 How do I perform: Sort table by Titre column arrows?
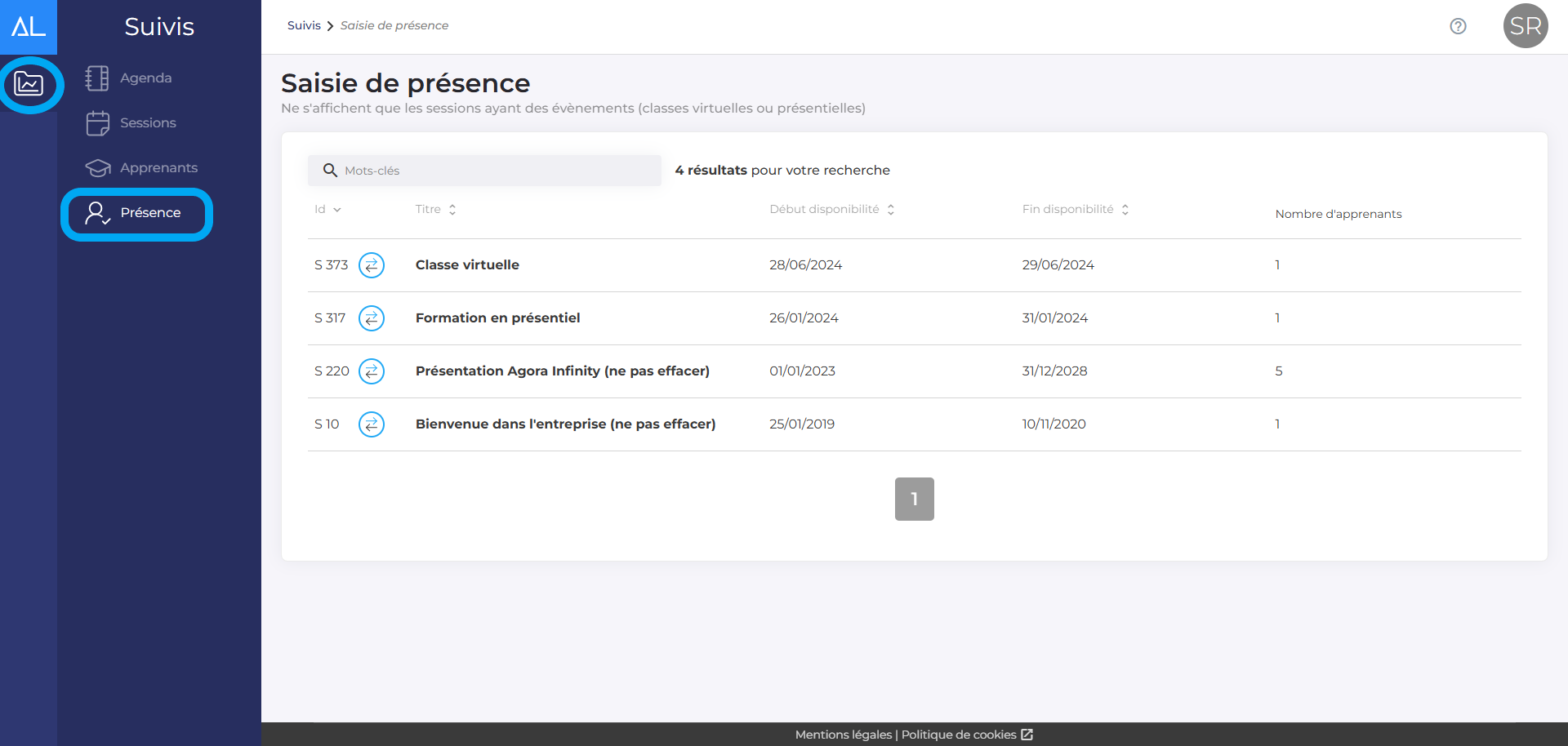pyautogui.click(x=452, y=210)
